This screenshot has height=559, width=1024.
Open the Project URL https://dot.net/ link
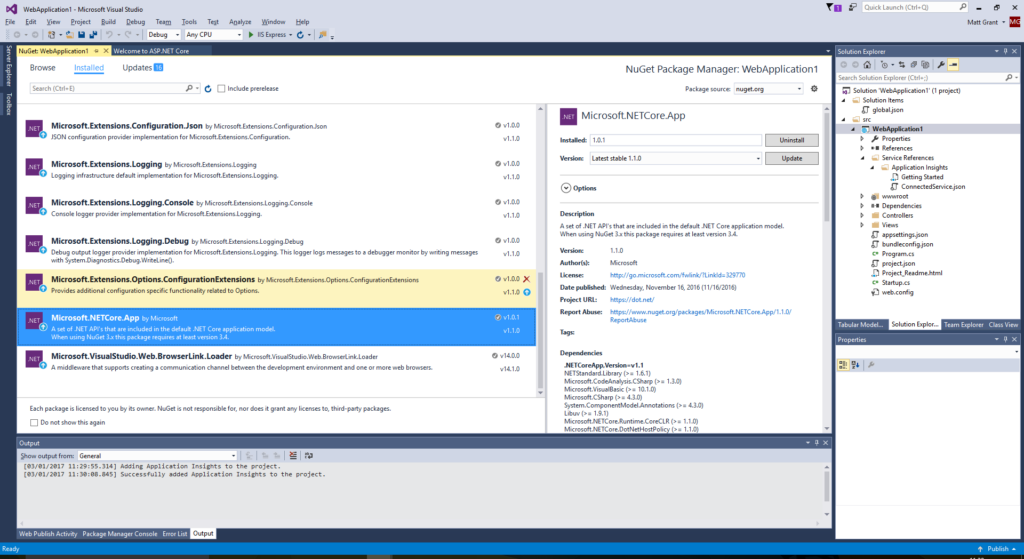point(632,300)
